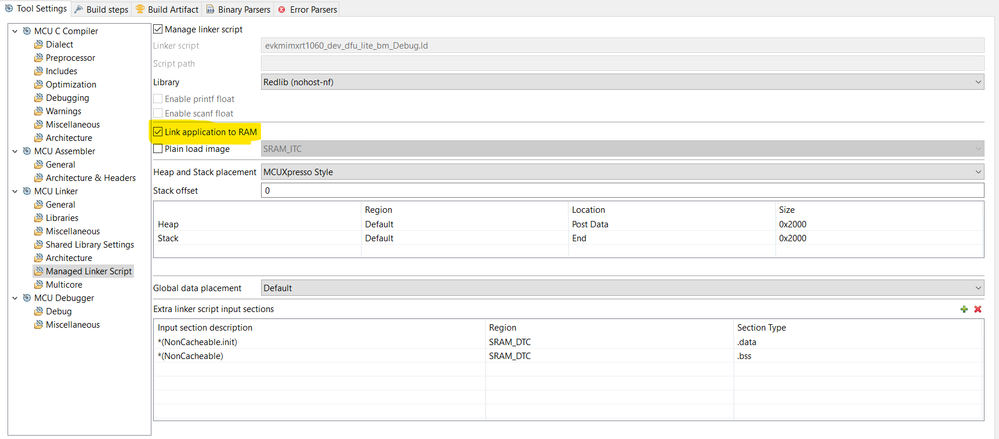This screenshot has width=999, height=439.
Task: Toggle Link application to RAM checkbox
Action: pos(158,132)
